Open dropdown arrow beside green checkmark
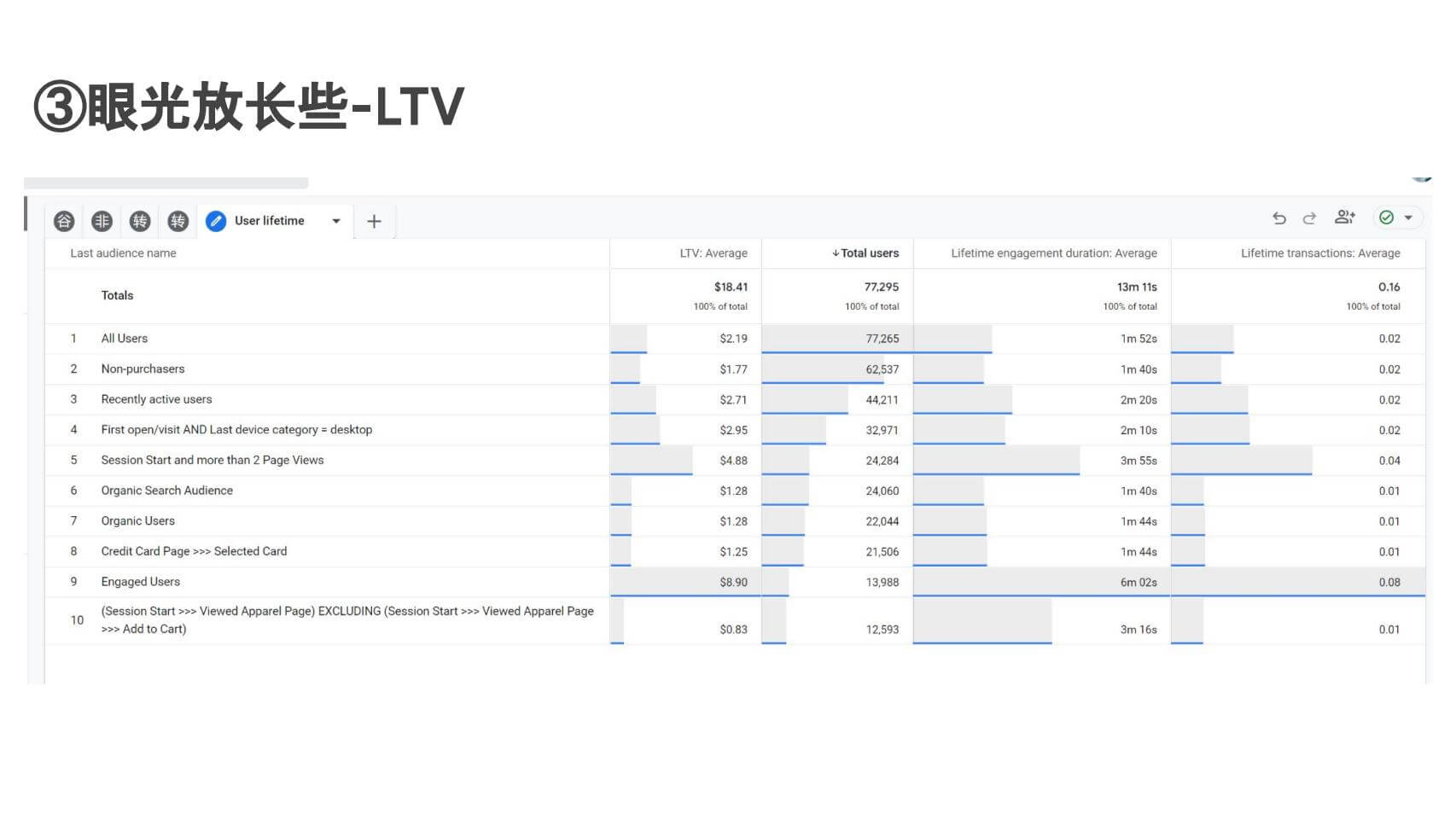This screenshot has height=819, width=1456. point(1408,218)
